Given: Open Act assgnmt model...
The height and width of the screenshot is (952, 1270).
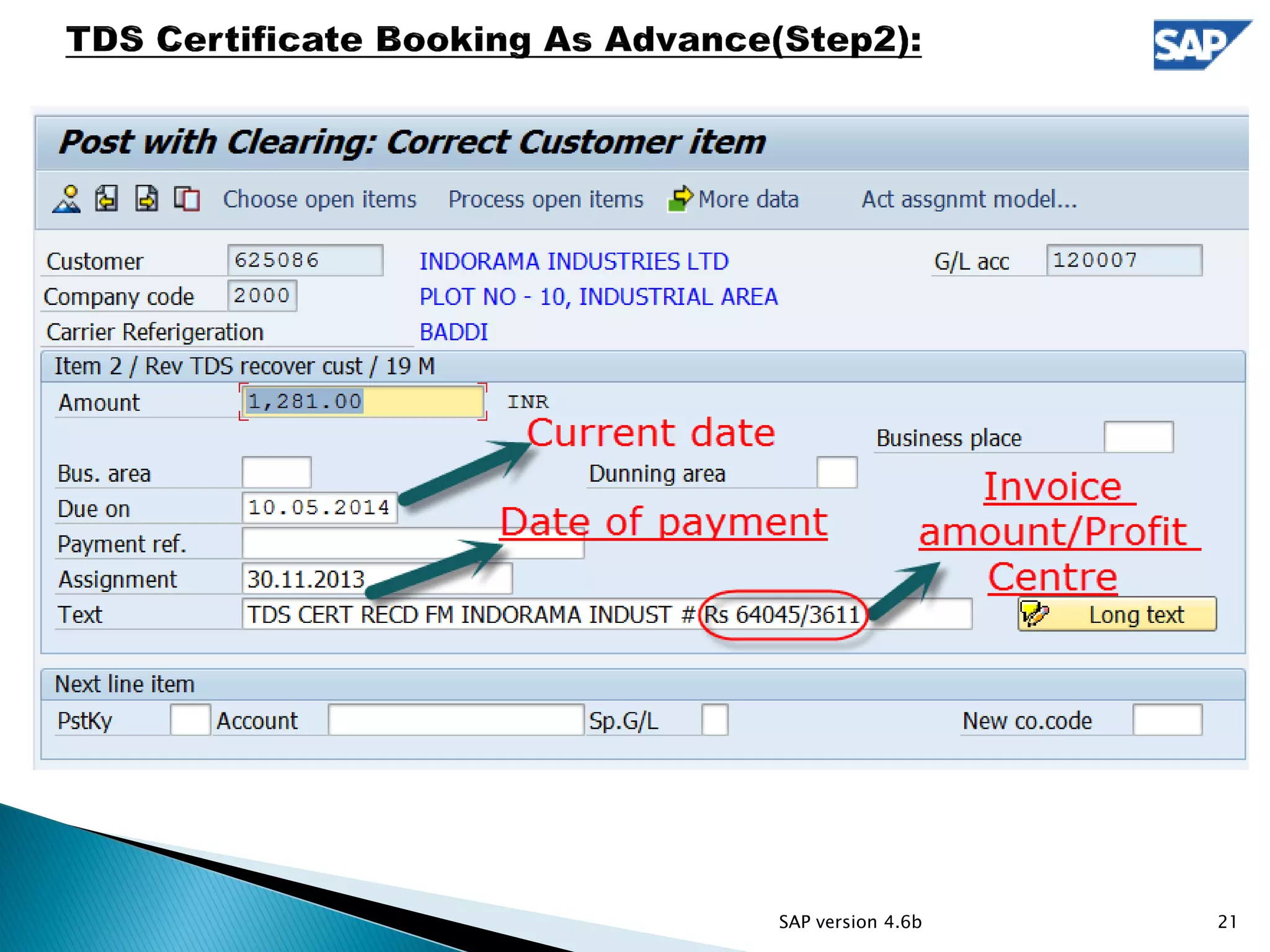Looking at the screenshot, I should tap(969, 200).
